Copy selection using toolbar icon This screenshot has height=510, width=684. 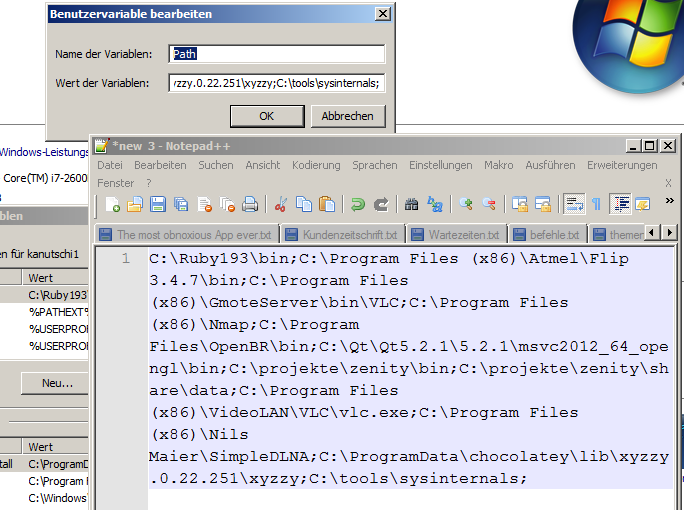tap(304, 204)
